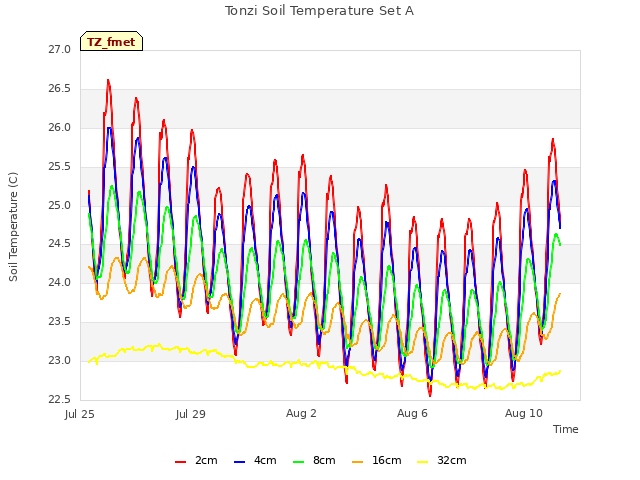Click the 24.0 y-axis tick label
The width and height of the screenshot is (640, 480).
tap(60, 283)
